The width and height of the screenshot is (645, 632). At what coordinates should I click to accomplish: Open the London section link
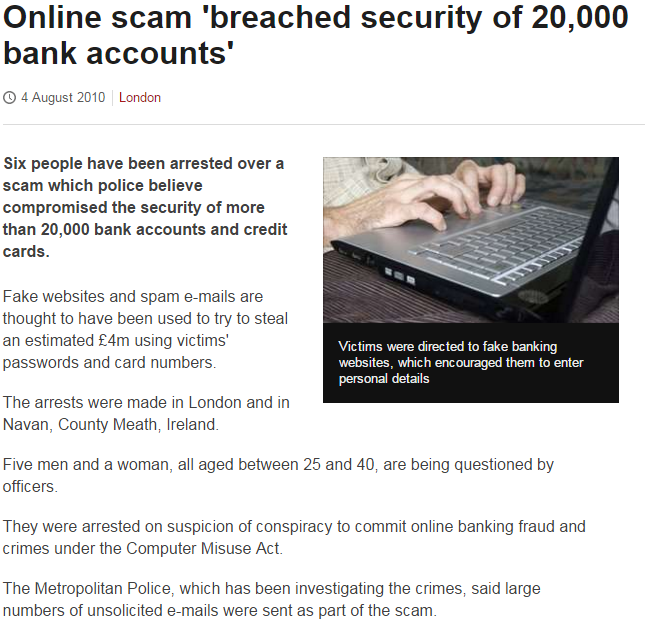point(140,98)
